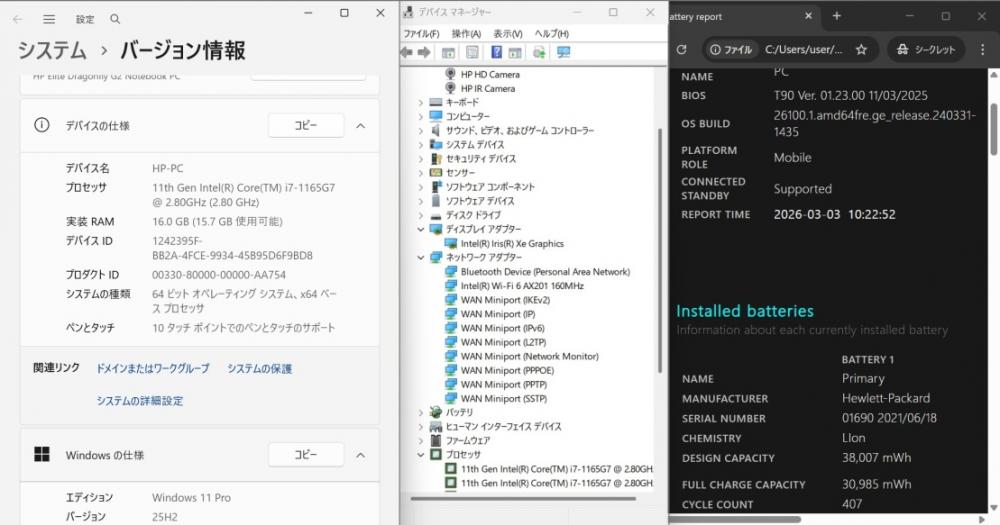The image size is (1000, 525).
Task: Expand サウンド、ビデオ、およびゲーム コントローラー category
Action: 421,130
